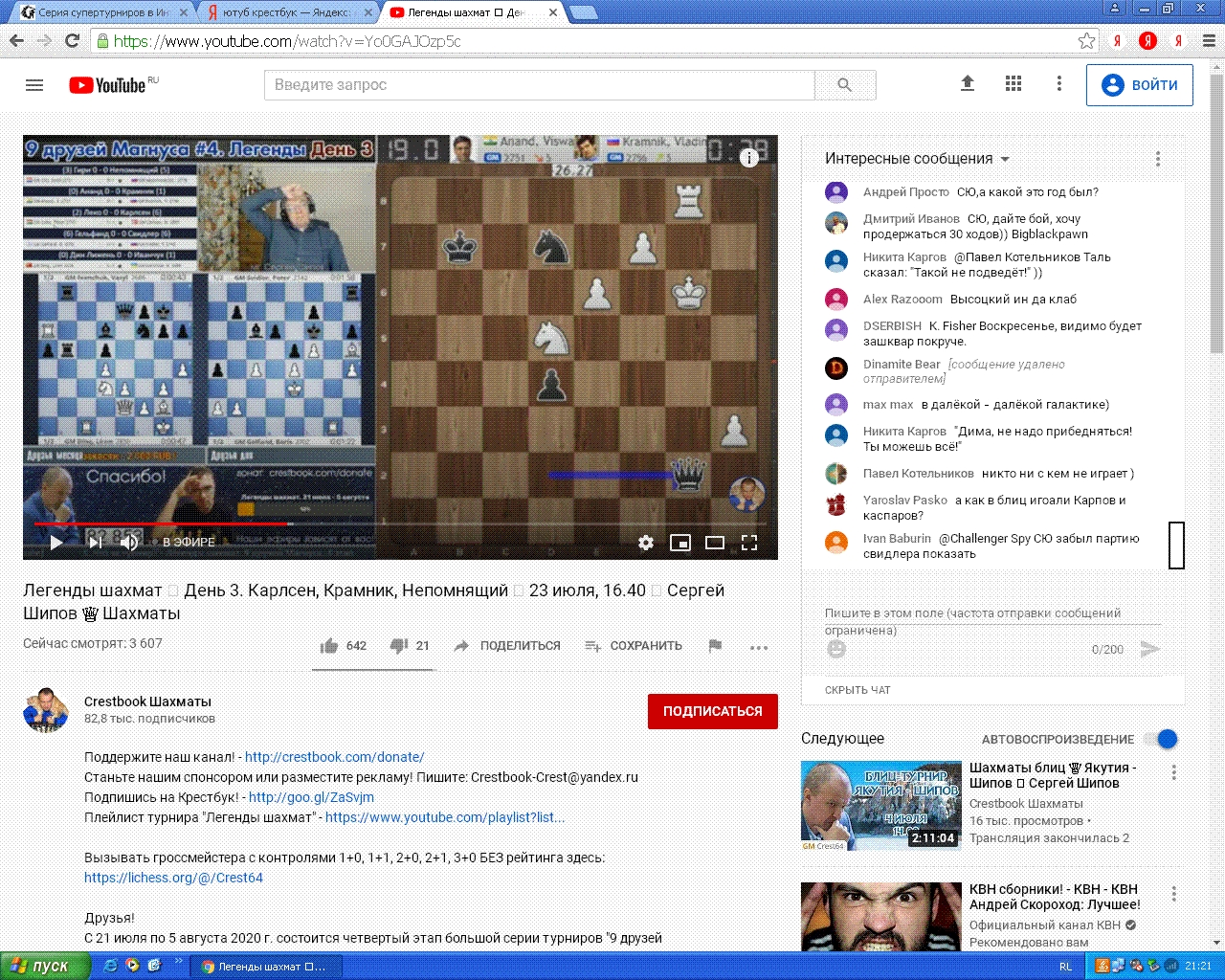
Task: Open Windows пуск Start button
Action: click(x=45, y=966)
